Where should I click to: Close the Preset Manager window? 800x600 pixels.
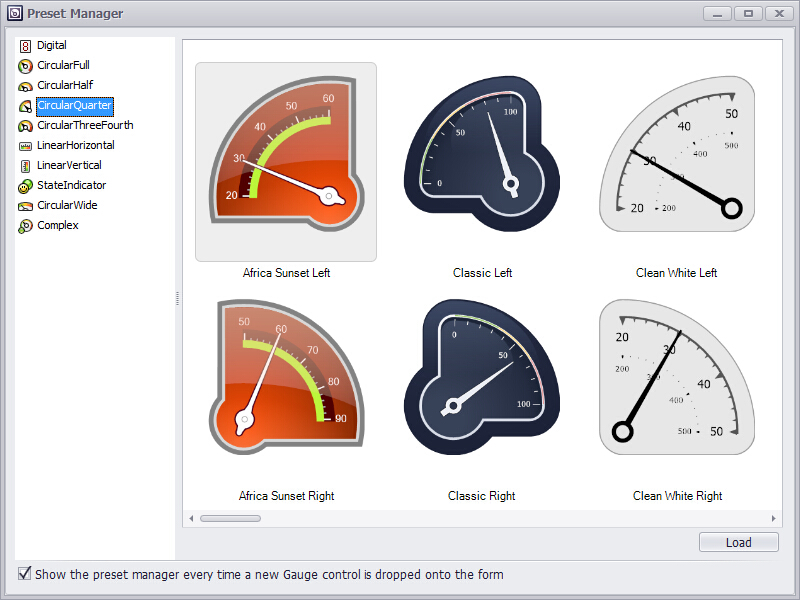(x=780, y=14)
